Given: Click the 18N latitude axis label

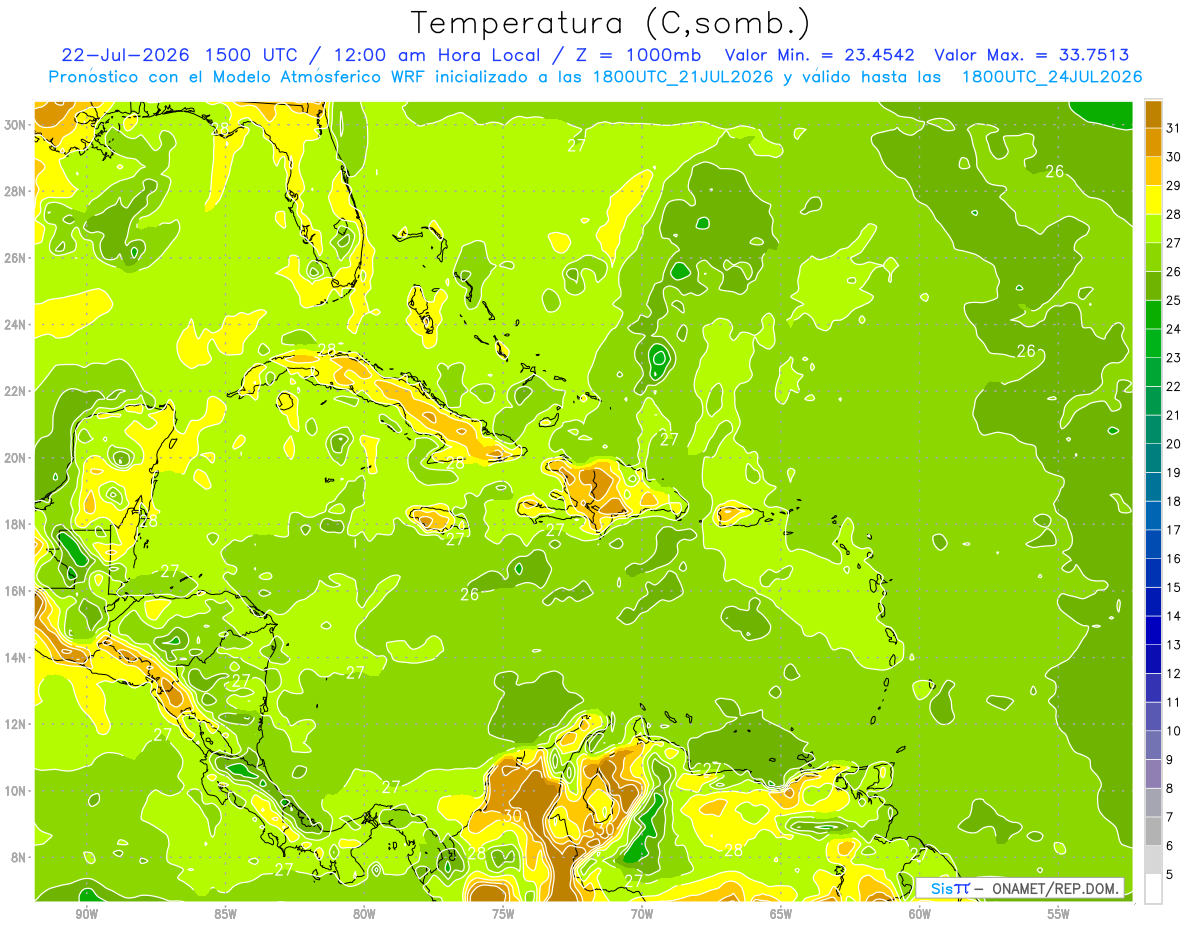Looking at the screenshot, I should pyautogui.click(x=16, y=524).
